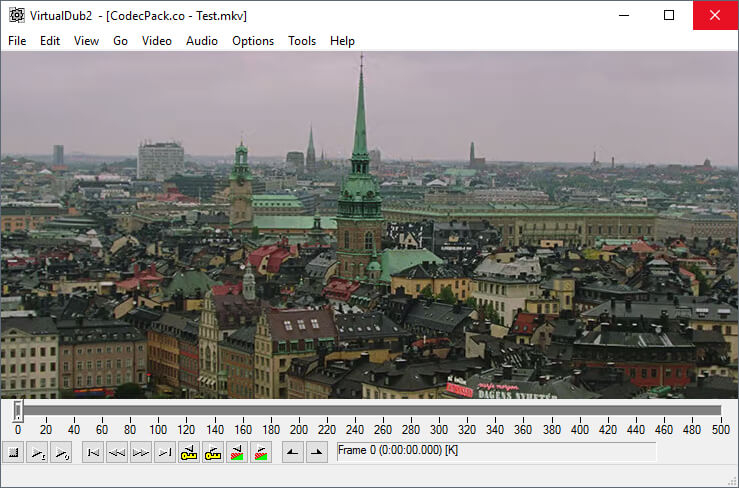The image size is (739, 488).
Task: Go to previous keyframe
Action: (x=189, y=453)
